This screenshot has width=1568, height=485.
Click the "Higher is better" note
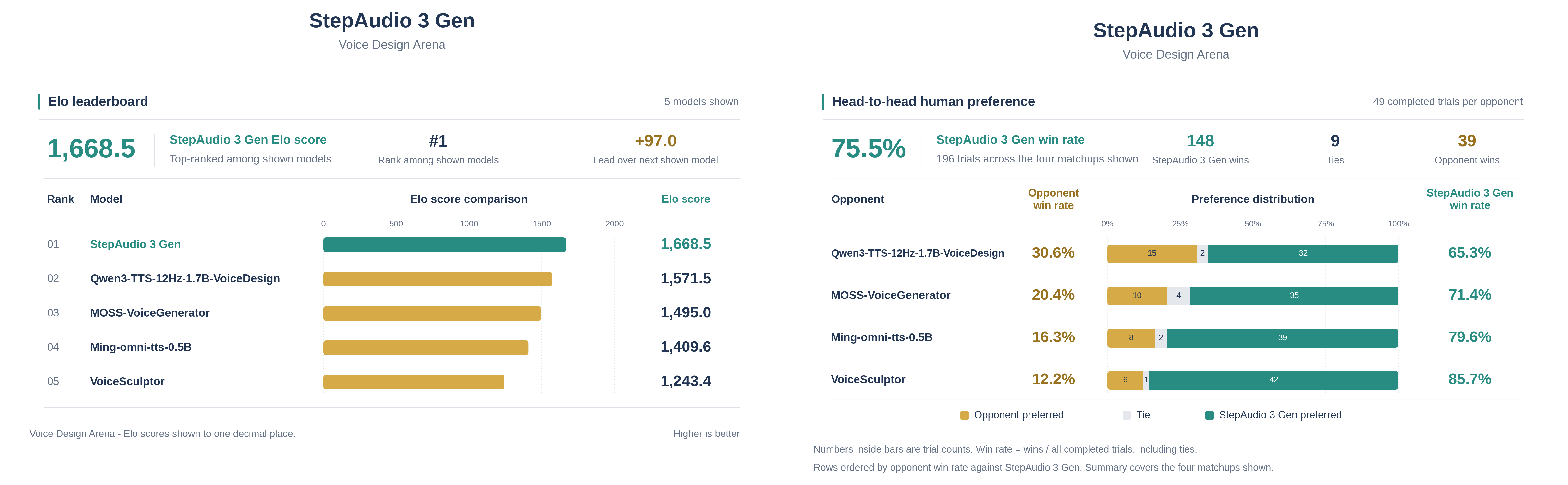click(x=707, y=434)
